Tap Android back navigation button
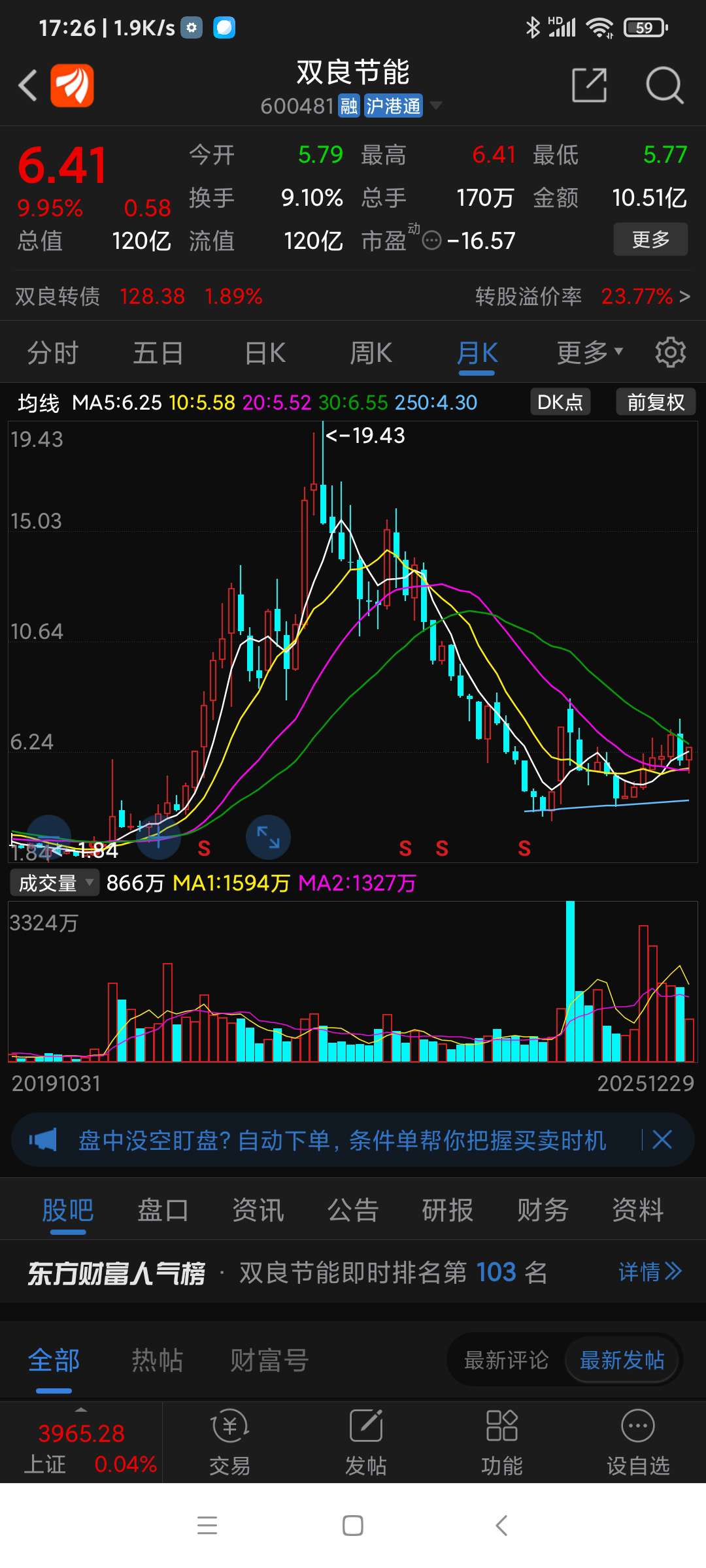Screen dimensions: 706x1568 coord(501,1526)
